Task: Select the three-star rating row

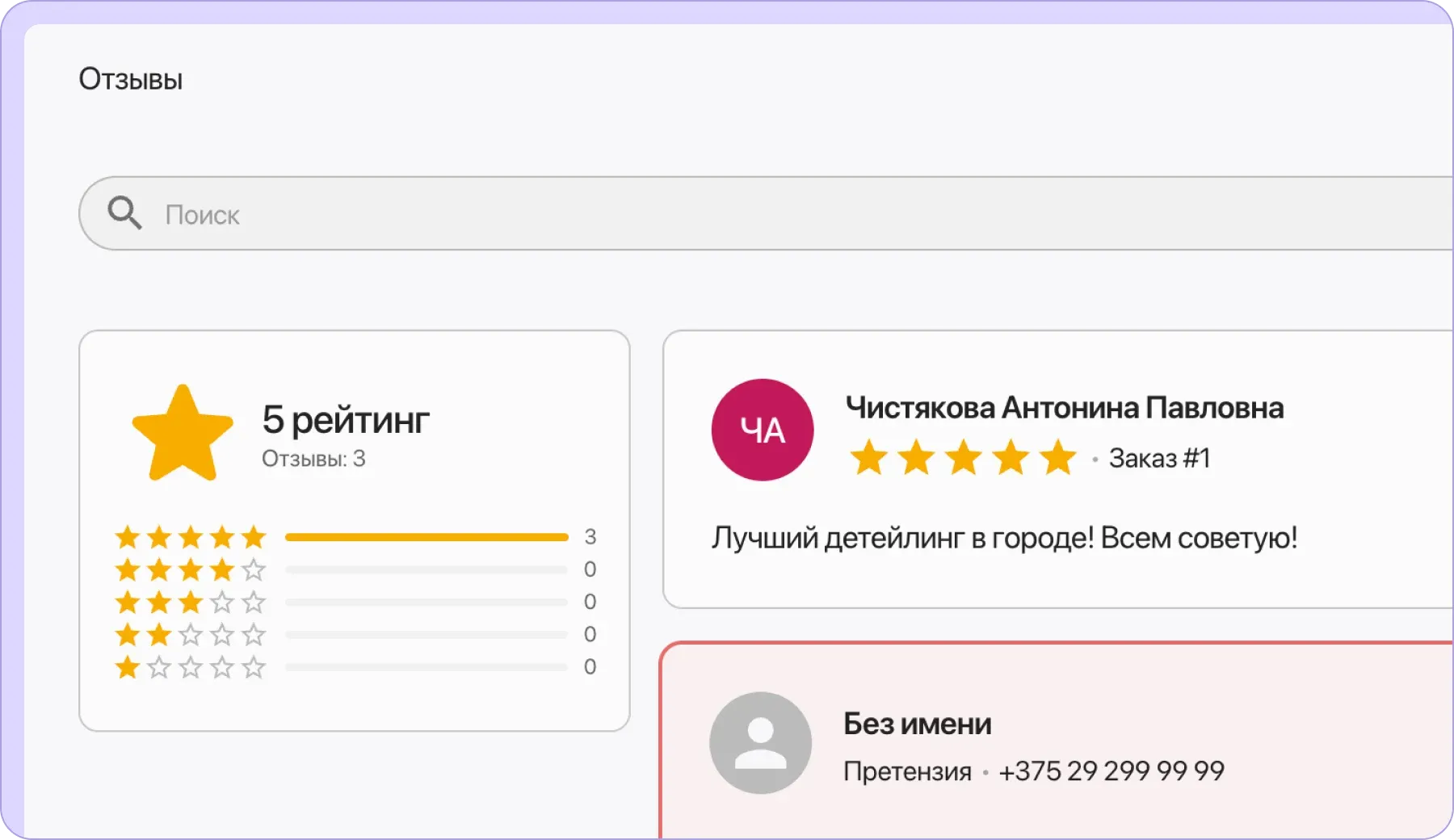Action: pyautogui.click(x=355, y=602)
